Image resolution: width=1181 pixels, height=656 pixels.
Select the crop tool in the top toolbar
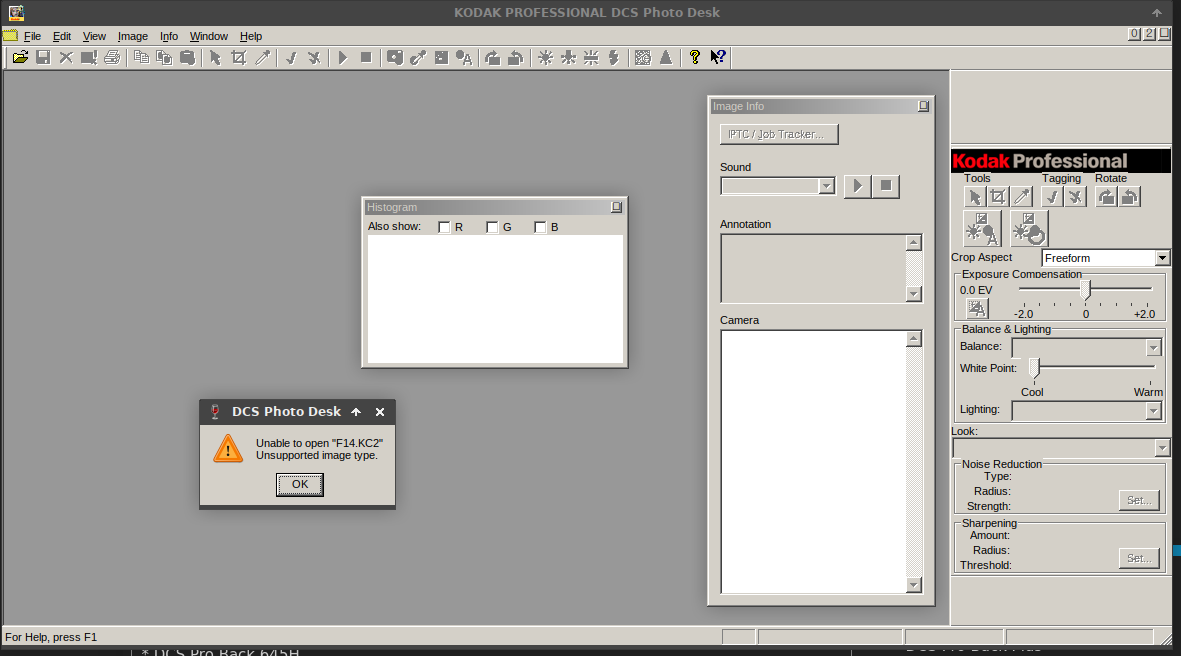pos(239,57)
